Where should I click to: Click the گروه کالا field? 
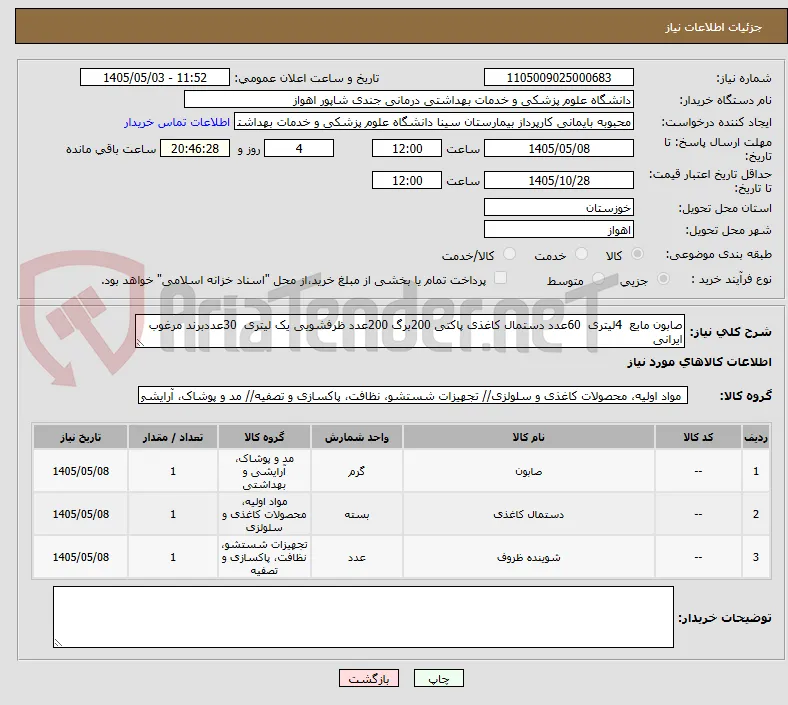[413, 395]
